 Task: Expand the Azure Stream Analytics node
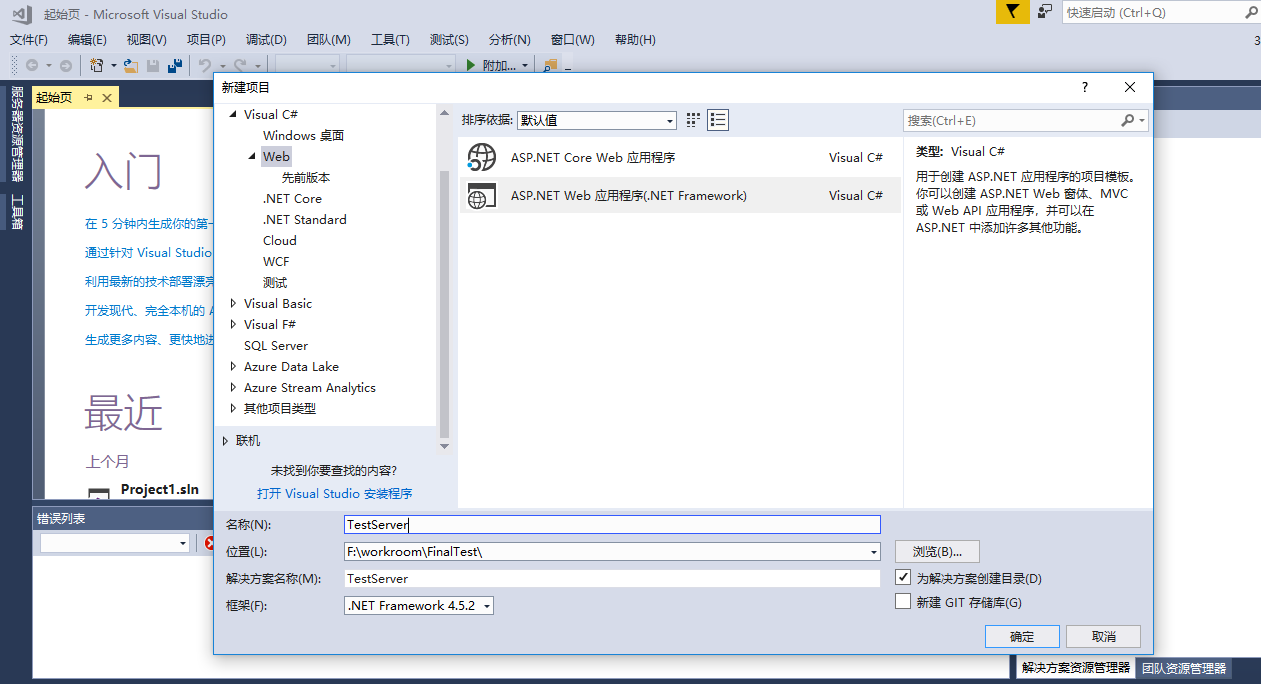(x=234, y=387)
